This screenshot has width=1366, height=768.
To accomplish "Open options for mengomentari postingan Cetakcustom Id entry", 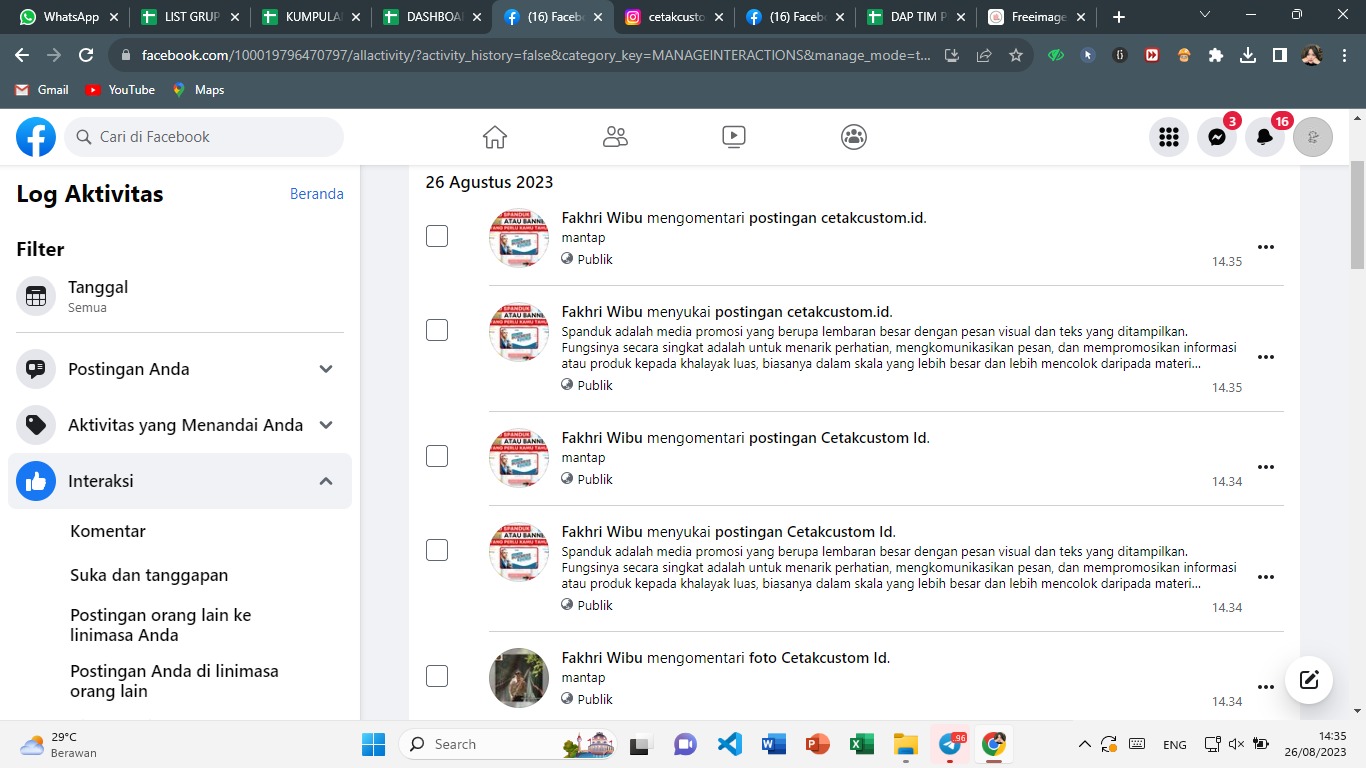I will [x=1266, y=467].
